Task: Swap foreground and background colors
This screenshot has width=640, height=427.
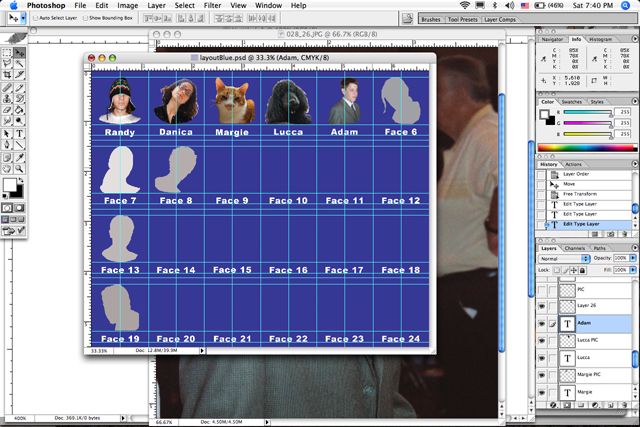Action: pos(20,180)
